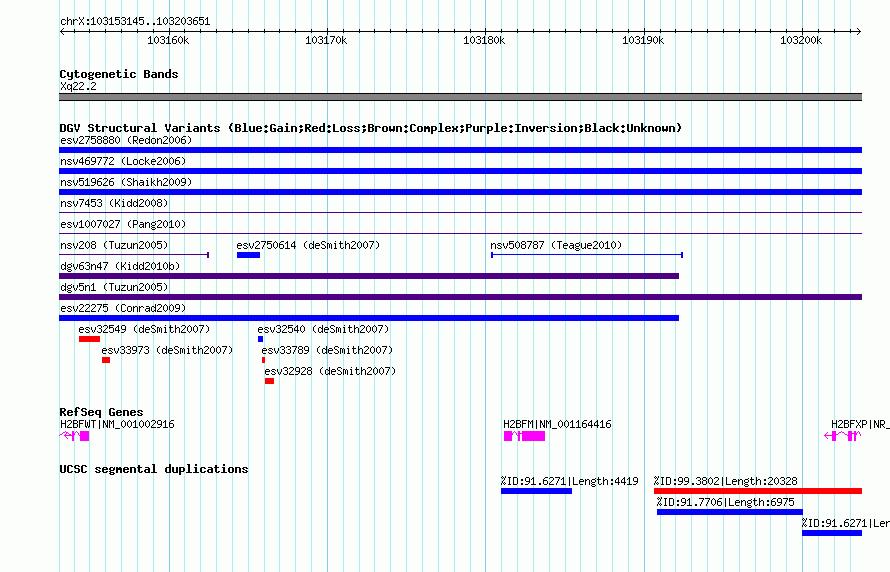The image size is (890, 572).
Task: Click the 103200k ruler position
Action: coord(801,40)
